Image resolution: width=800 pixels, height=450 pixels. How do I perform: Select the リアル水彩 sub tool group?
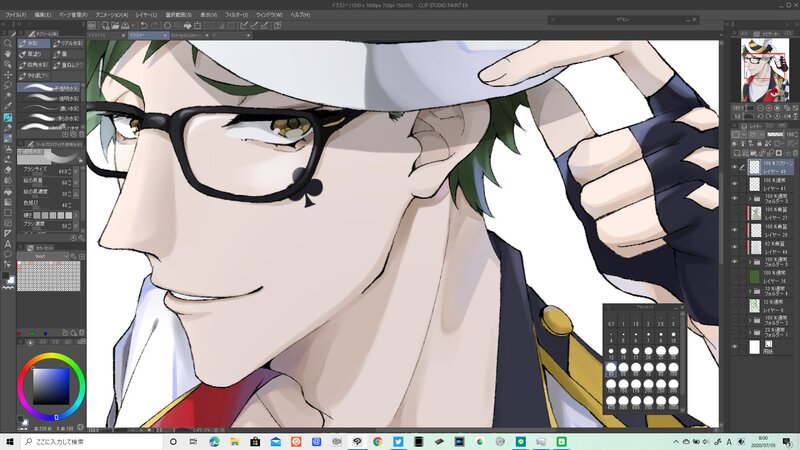67,43
